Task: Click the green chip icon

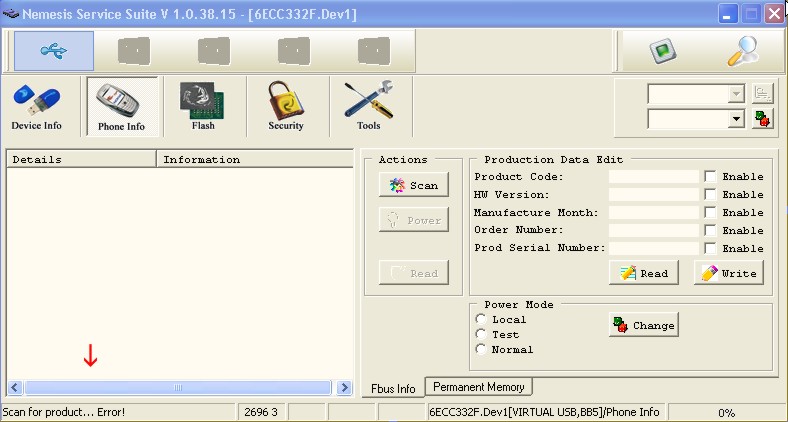Action: pos(662,51)
